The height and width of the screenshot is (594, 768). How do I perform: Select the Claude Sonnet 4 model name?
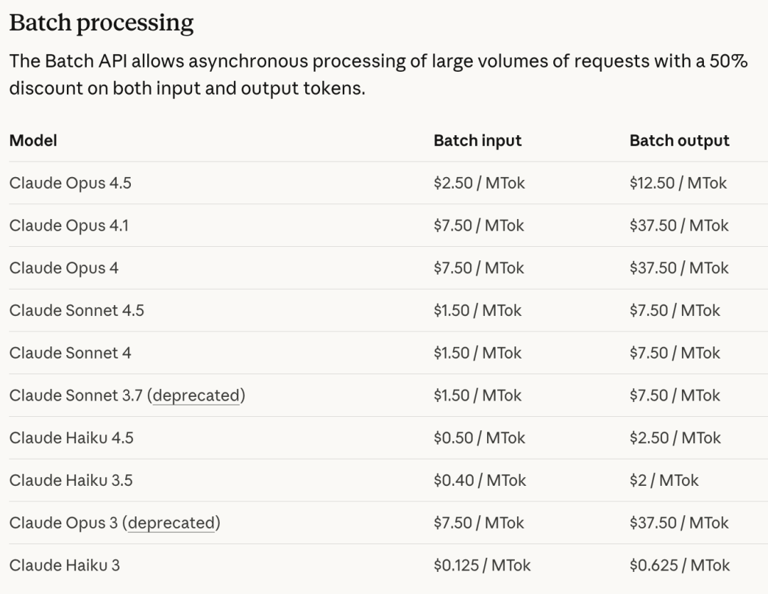(x=70, y=353)
